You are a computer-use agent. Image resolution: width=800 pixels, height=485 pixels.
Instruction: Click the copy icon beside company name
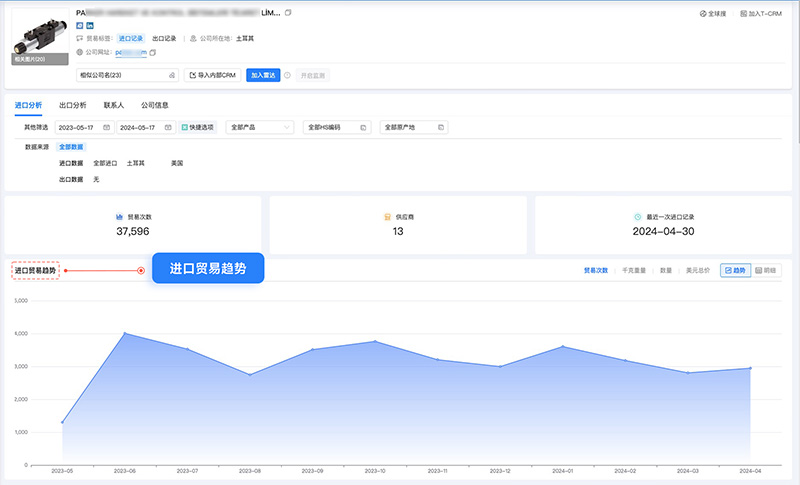coord(289,12)
